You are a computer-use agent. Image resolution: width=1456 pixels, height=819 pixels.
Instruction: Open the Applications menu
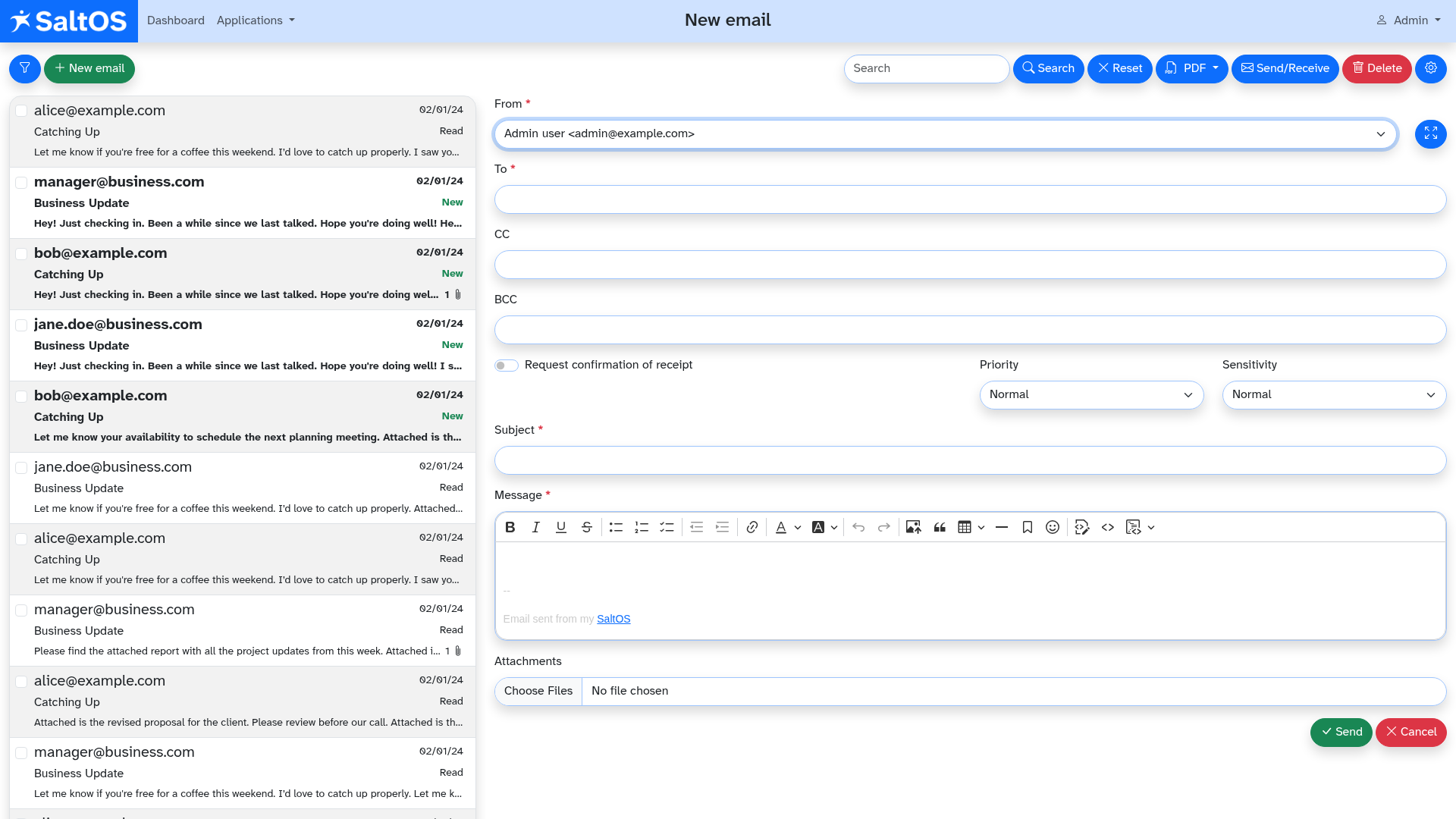click(x=256, y=20)
